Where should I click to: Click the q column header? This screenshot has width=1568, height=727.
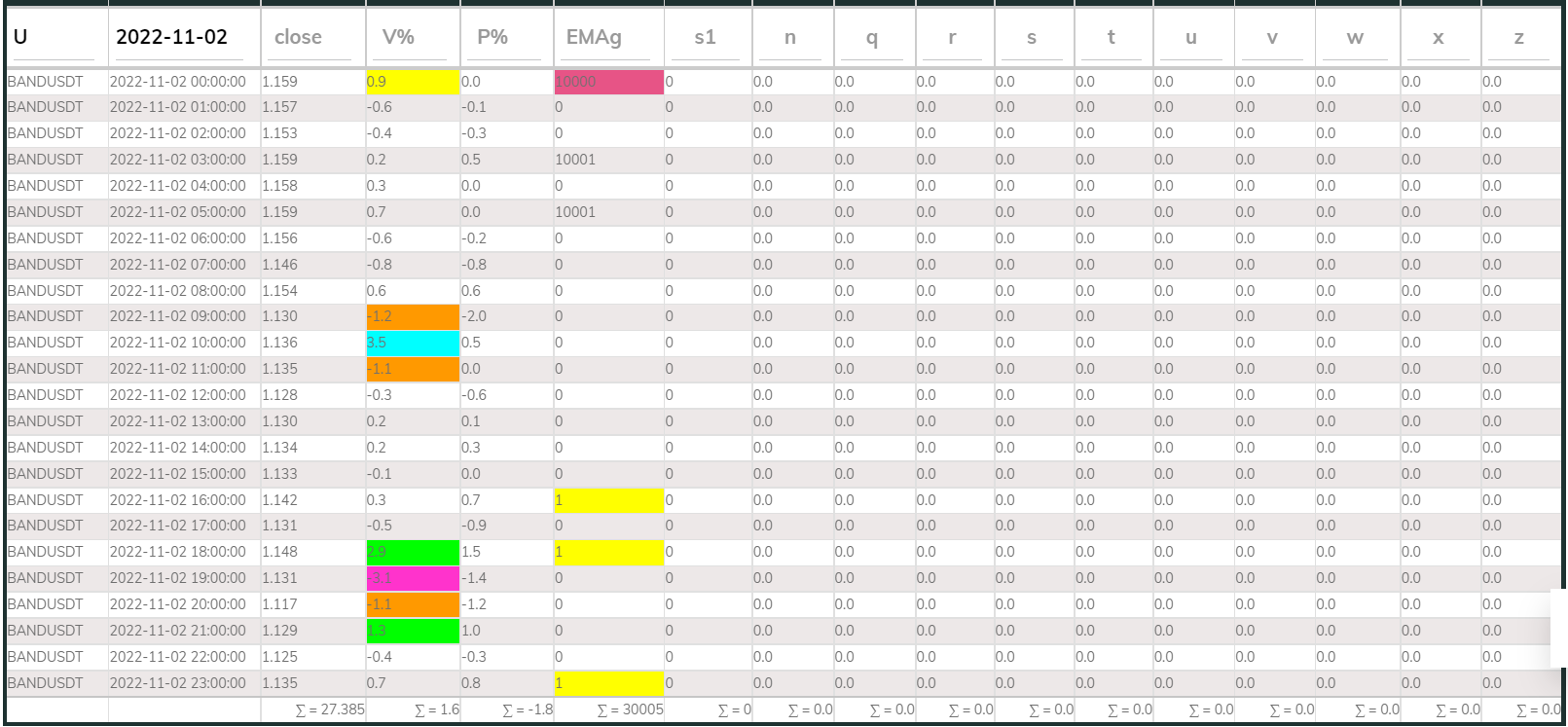[874, 37]
